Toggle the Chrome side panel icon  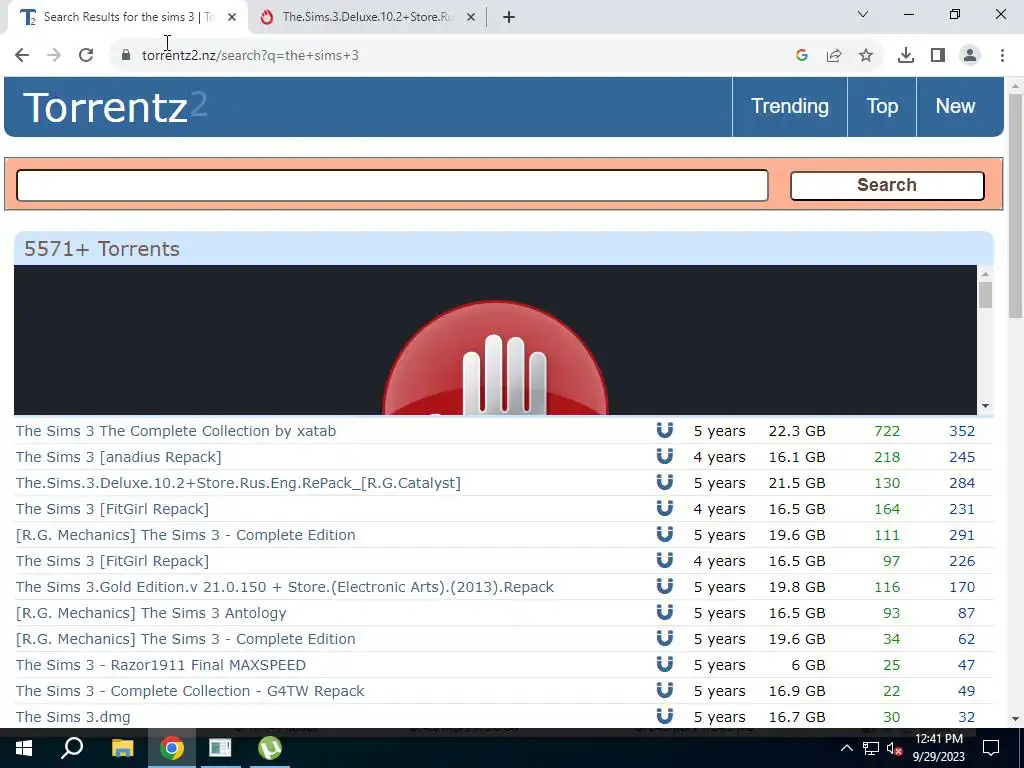click(x=938, y=56)
